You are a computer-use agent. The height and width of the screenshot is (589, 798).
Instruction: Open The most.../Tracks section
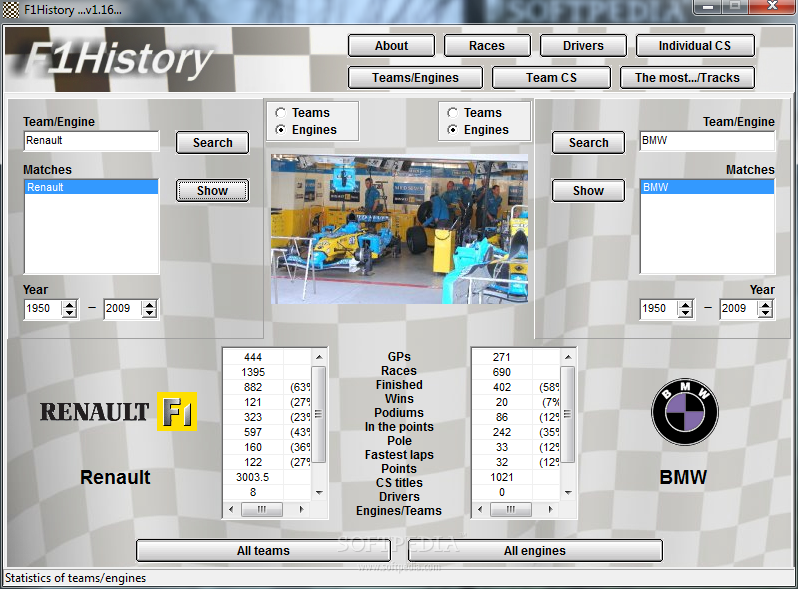(x=687, y=78)
